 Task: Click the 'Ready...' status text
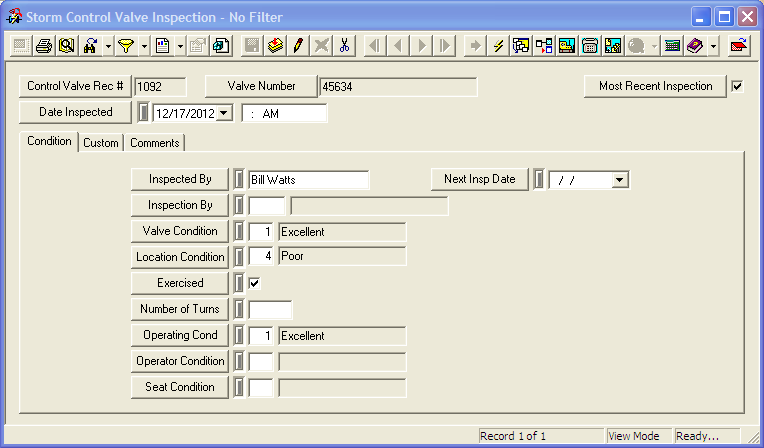pyautogui.click(x=697, y=436)
